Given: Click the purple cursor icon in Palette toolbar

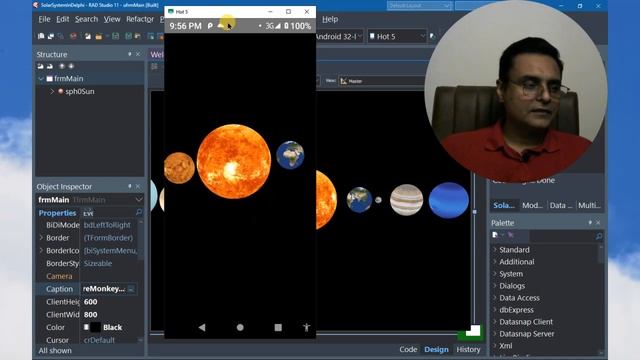Looking at the screenshot, I should pos(511,235).
